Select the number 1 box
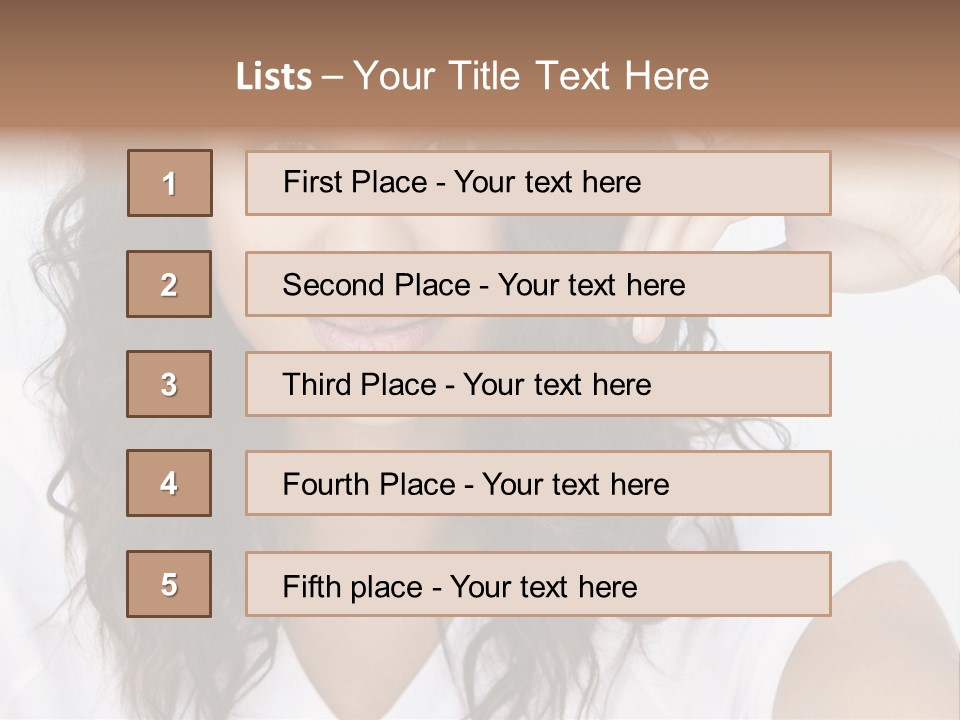 (170, 183)
